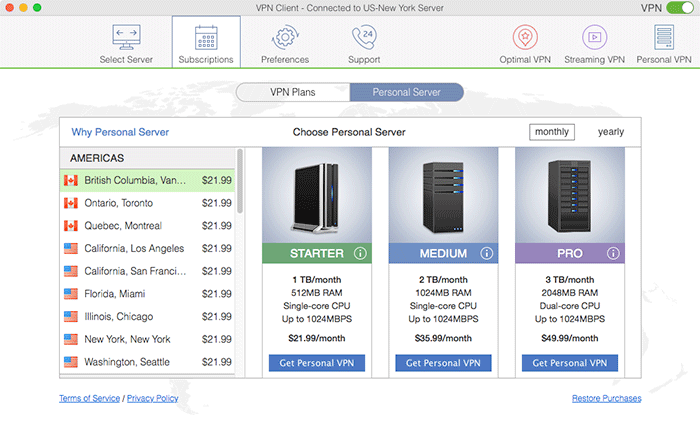Screen dimensions: 700x426
Task: Get Personal VPN for the PRO plan
Action: click(568, 363)
